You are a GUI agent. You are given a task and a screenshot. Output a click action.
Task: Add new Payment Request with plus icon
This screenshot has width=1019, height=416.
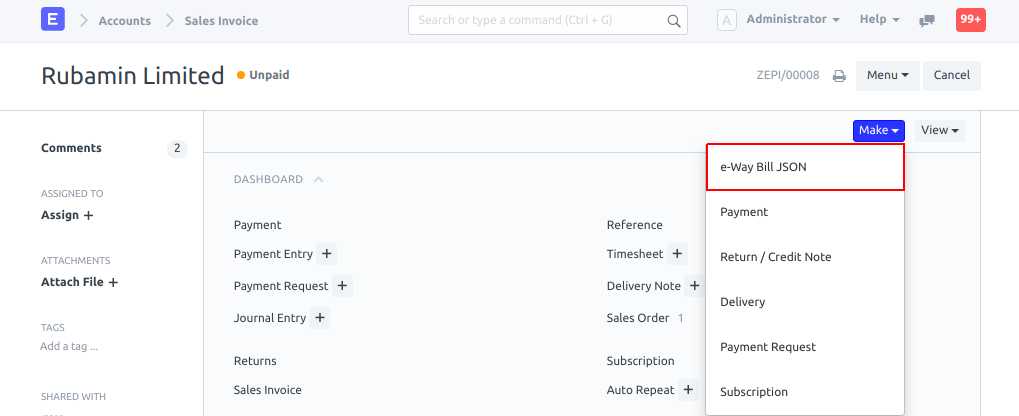342,286
